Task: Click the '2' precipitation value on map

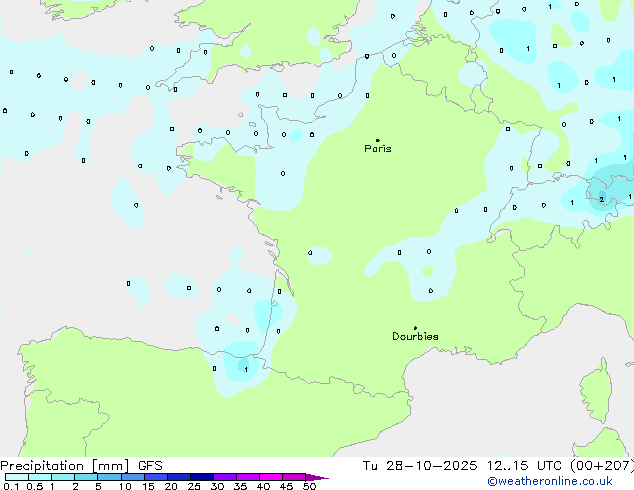Action: pyautogui.click(x=602, y=200)
